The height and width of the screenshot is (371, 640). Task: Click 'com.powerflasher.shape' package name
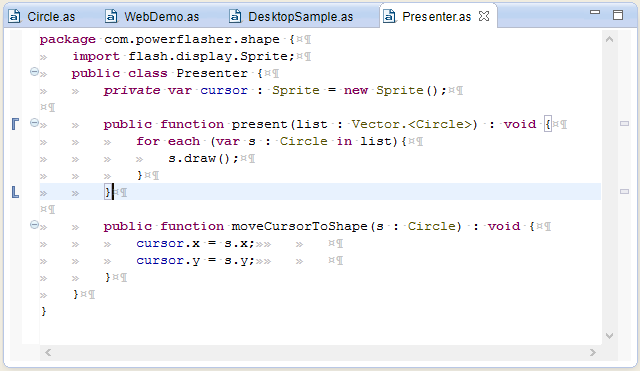pos(192,39)
